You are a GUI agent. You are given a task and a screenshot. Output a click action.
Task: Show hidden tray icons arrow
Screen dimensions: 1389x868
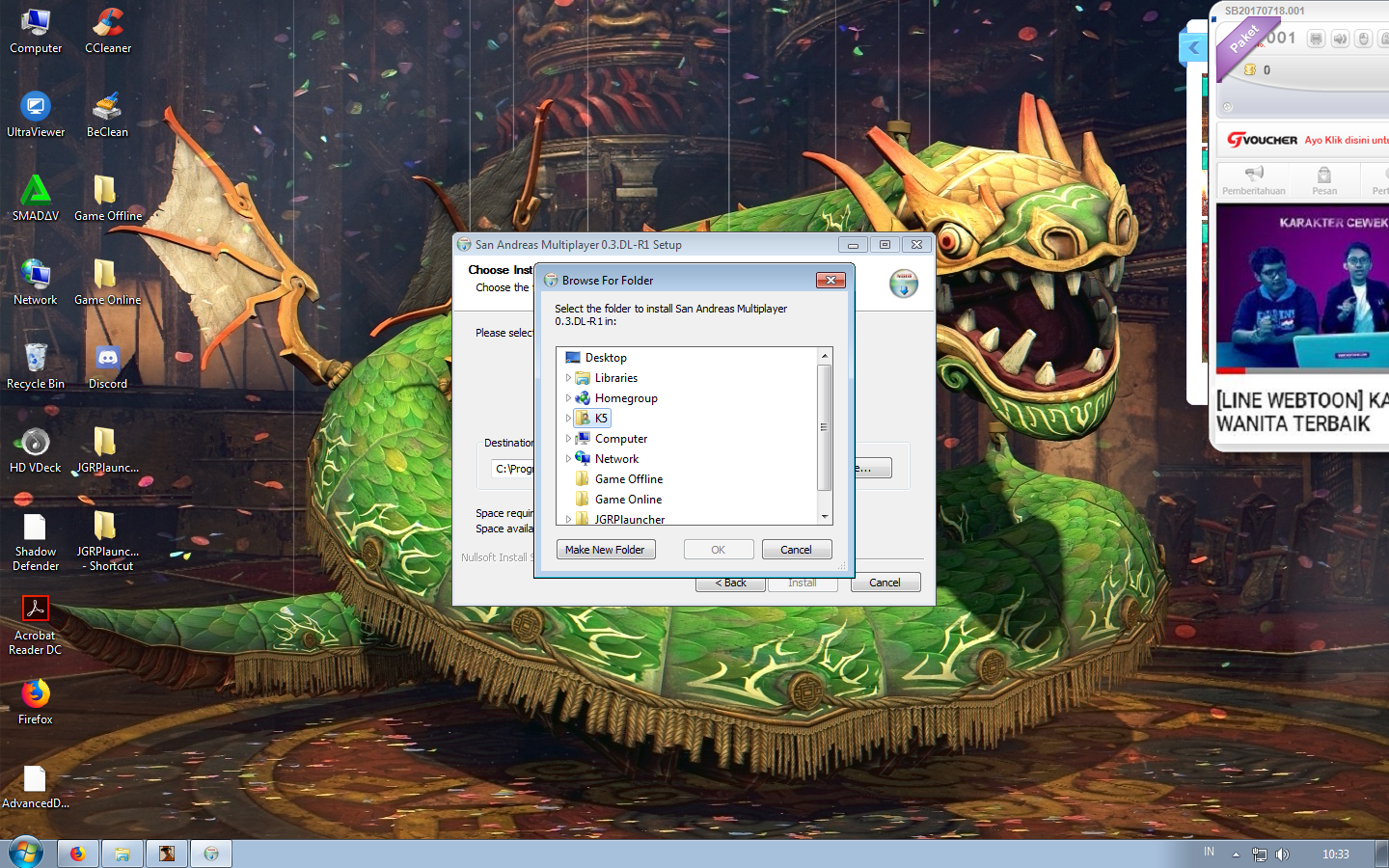1236,854
